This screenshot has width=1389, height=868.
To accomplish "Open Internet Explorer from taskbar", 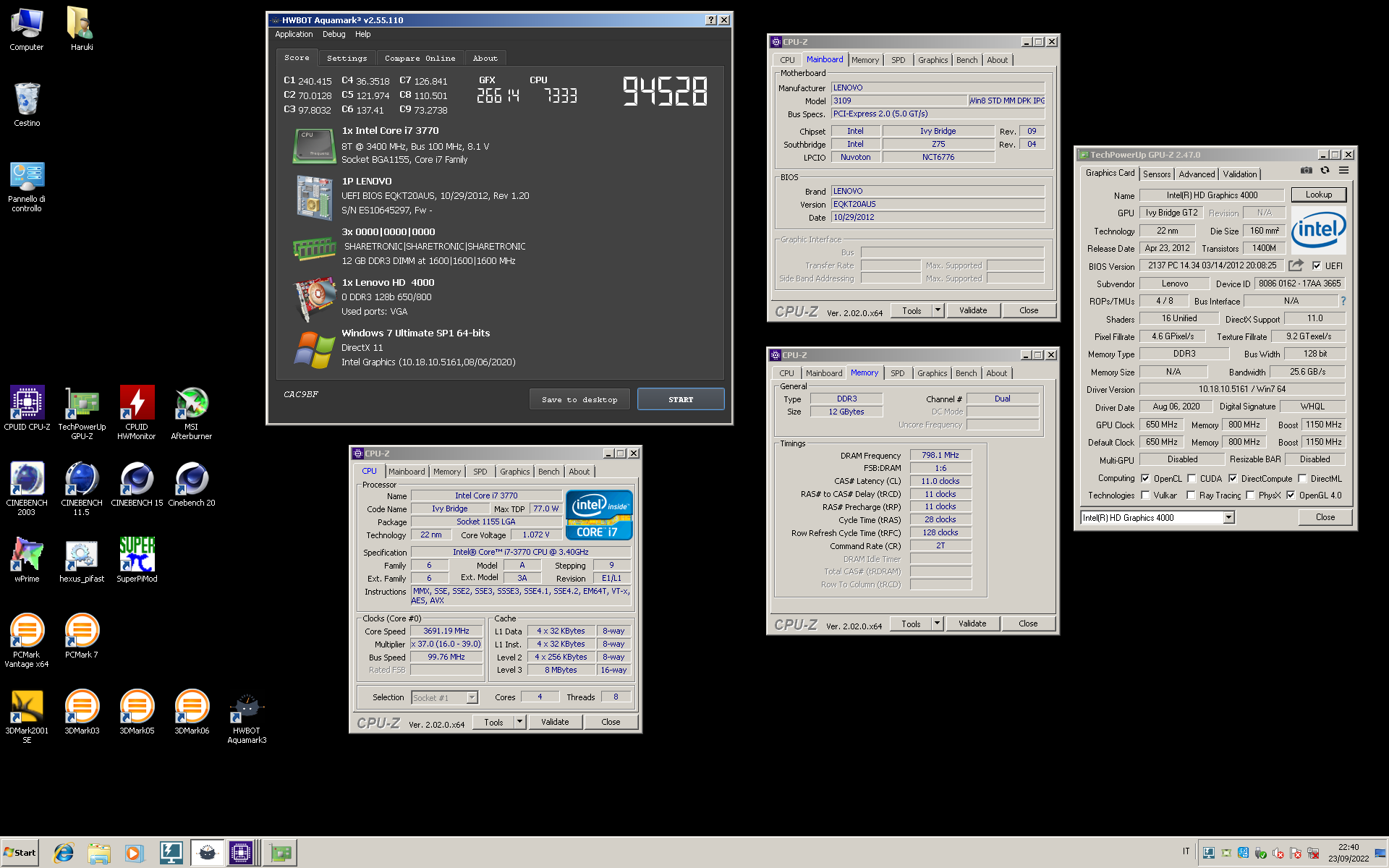I will point(64,853).
